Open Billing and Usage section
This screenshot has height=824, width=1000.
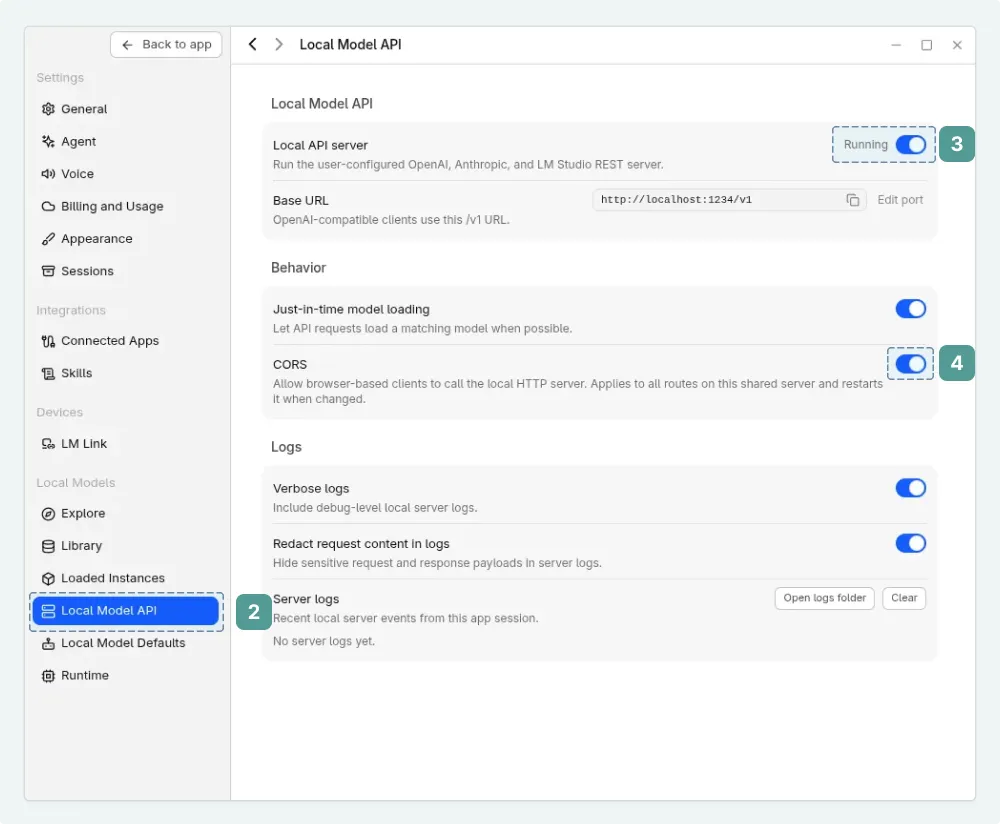[126, 206]
